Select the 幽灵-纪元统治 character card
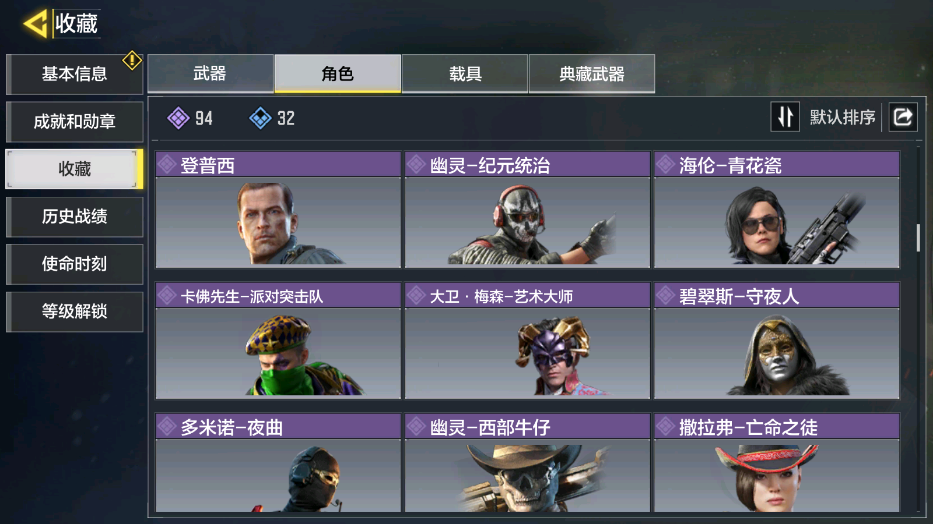The height and width of the screenshot is (524, 933). point(527,210)
